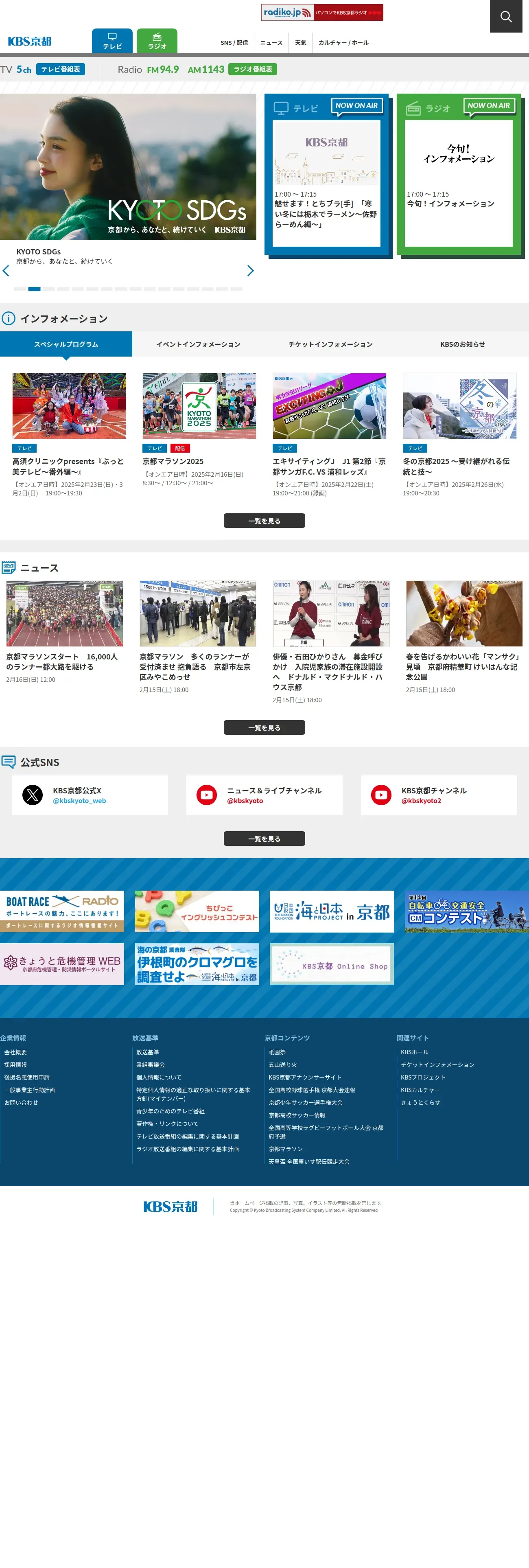Open きょうと危機管理WEB banner

(x=62, y=964)
